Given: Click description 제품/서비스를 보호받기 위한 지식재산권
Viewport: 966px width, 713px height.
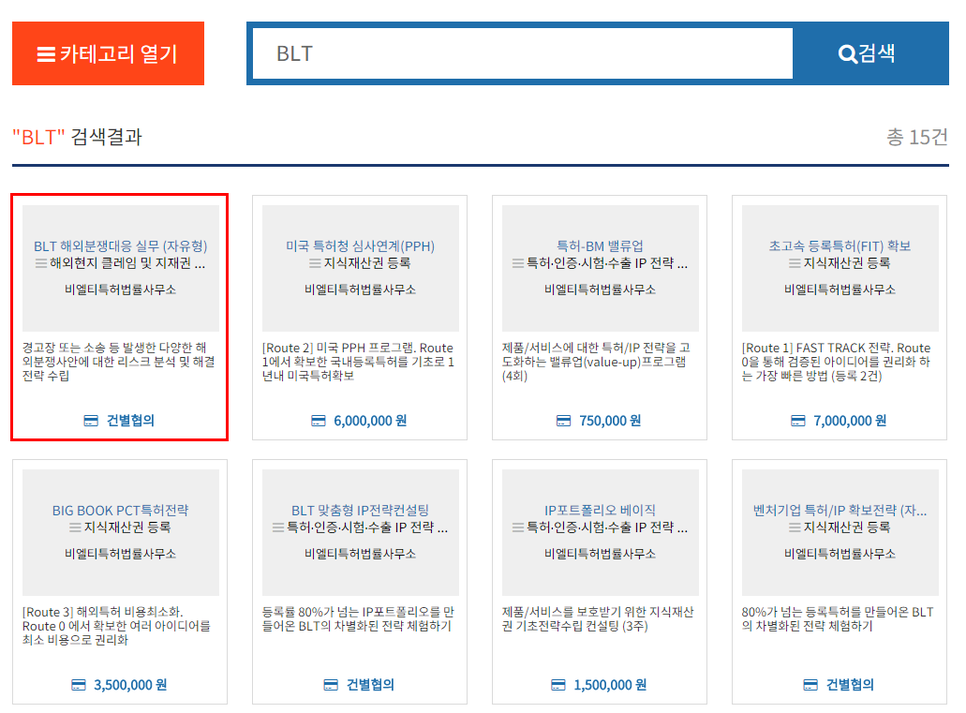Looking at the screenshot, I should 598,619.
